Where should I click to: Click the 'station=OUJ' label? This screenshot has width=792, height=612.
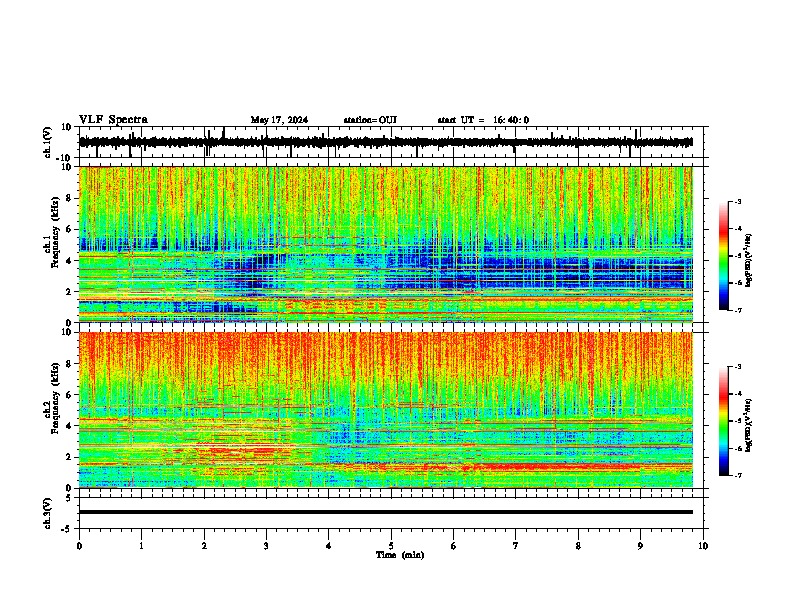pyautogui.click(x=370, y=120)
